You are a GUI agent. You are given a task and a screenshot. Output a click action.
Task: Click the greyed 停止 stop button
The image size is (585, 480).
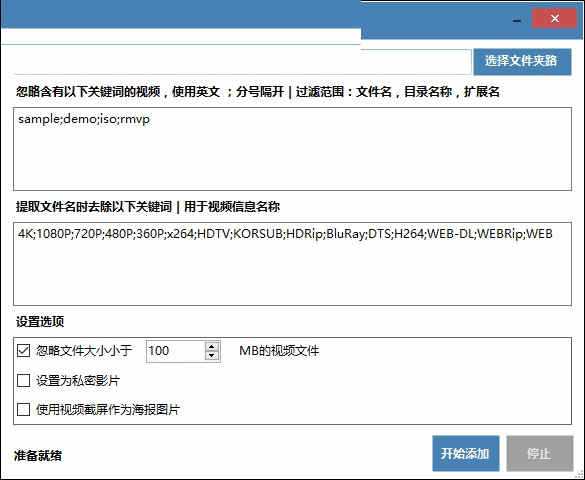(x=539, y=454)
